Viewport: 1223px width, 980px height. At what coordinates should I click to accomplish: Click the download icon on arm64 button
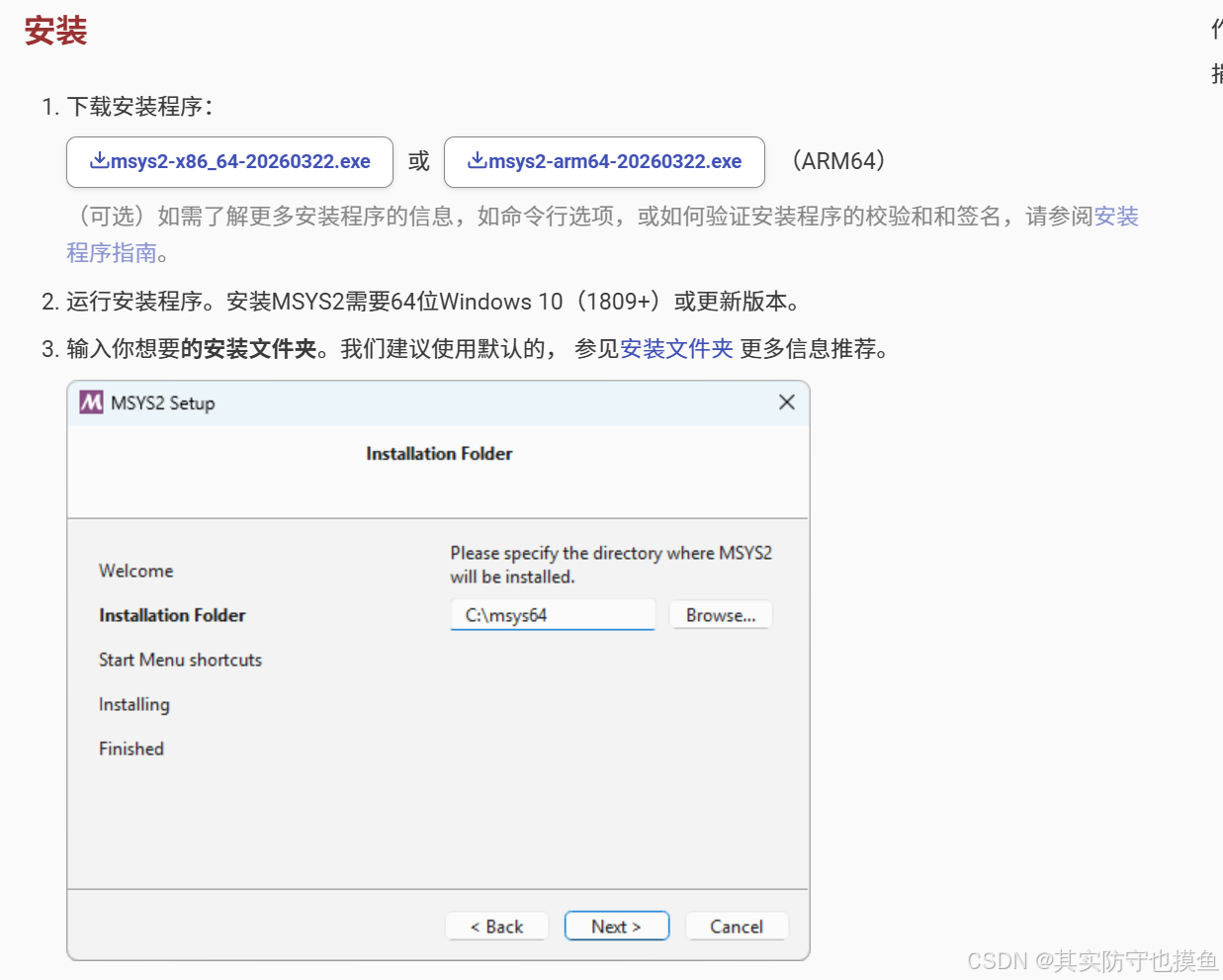477,160
